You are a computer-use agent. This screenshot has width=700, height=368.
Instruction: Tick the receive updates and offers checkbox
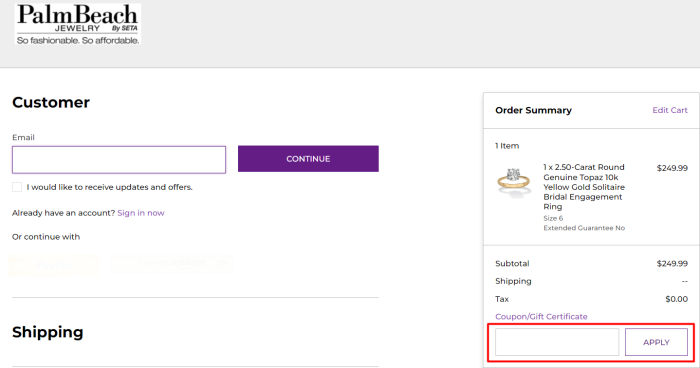(x=17, y=187)
